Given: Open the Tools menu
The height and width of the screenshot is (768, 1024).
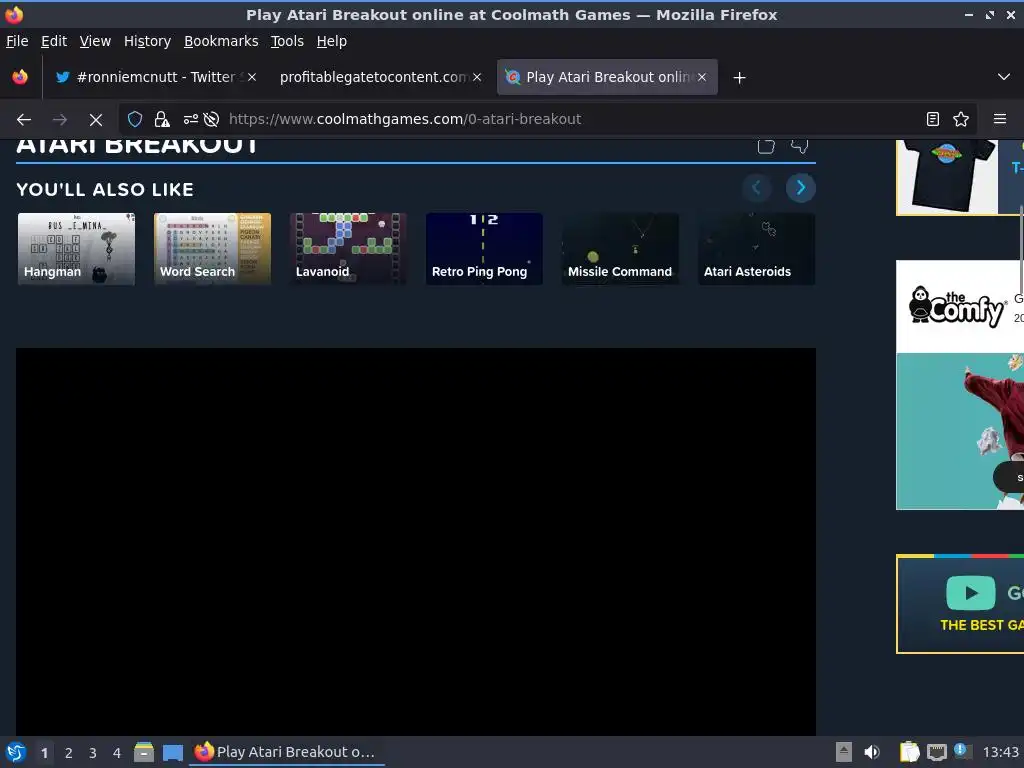Looking at the screenshot, I should pyautogui.click(x=287, y=41).
